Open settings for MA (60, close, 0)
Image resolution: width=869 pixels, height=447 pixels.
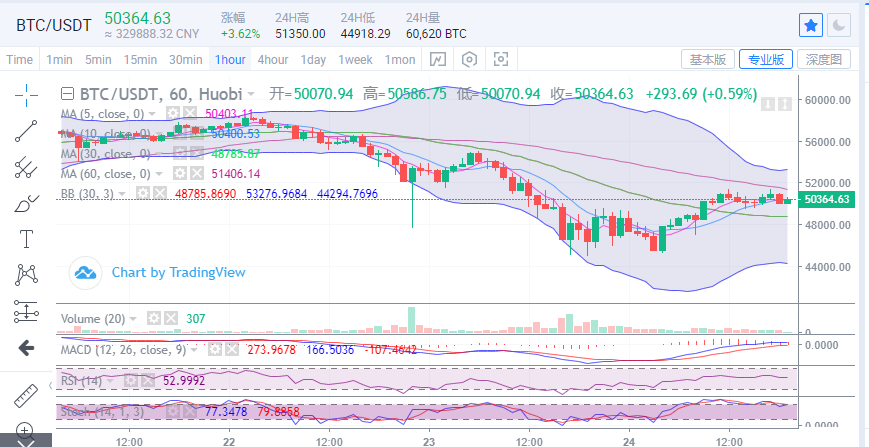[x=179, y=173]
